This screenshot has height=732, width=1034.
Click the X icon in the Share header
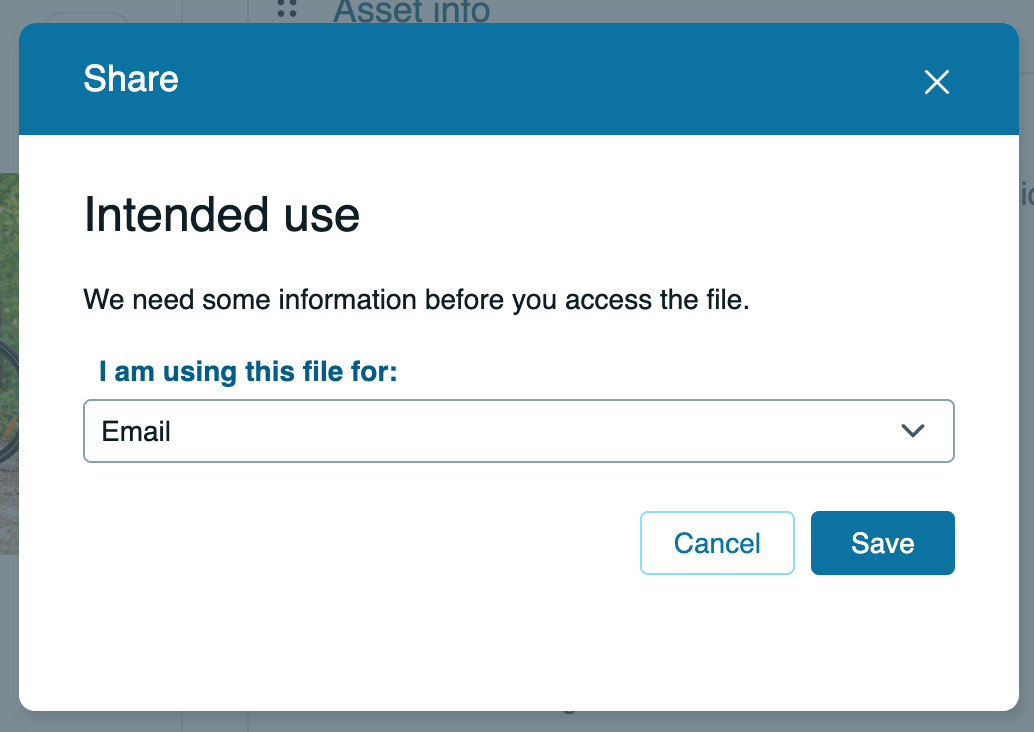pos(936,83)
